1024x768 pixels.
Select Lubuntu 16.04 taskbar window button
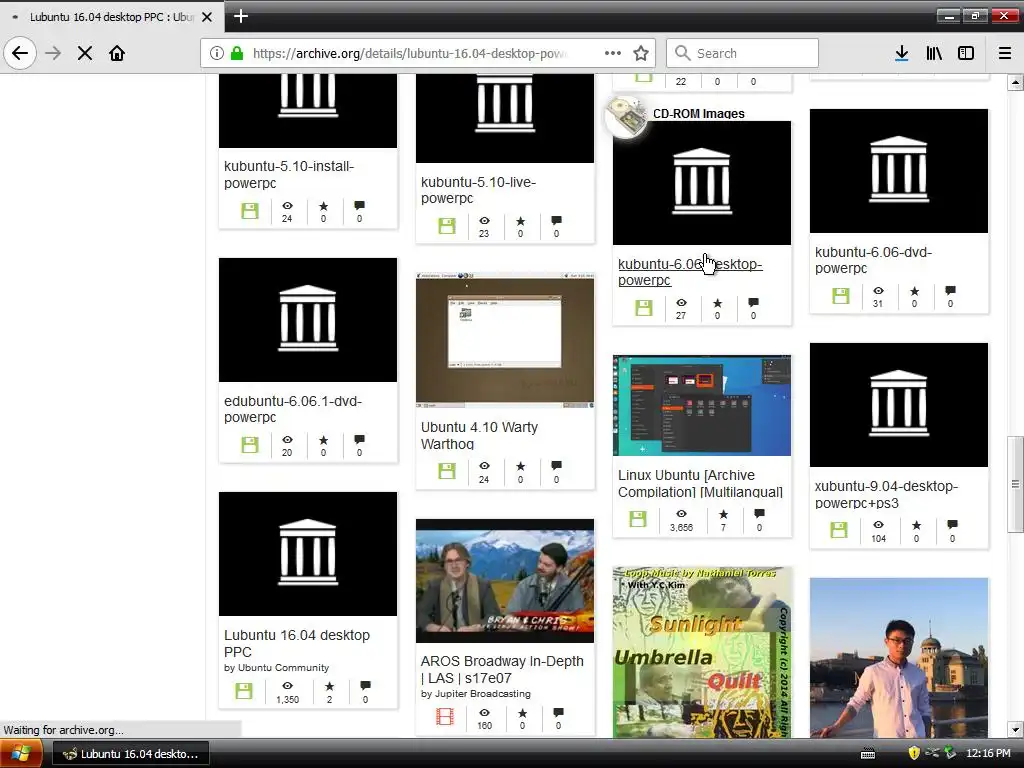(x=131, y=754)
